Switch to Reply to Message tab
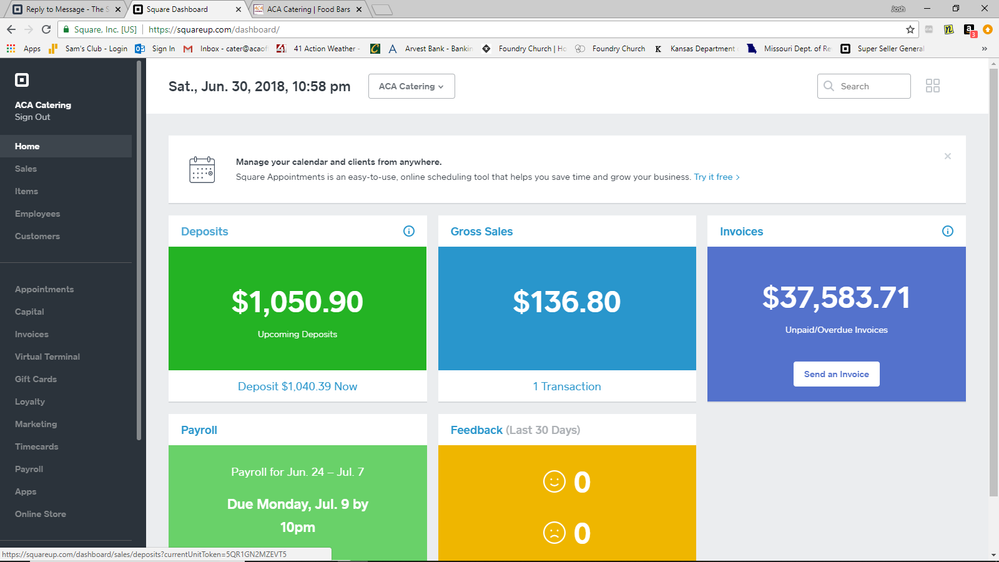 click(x=67, y=10)
